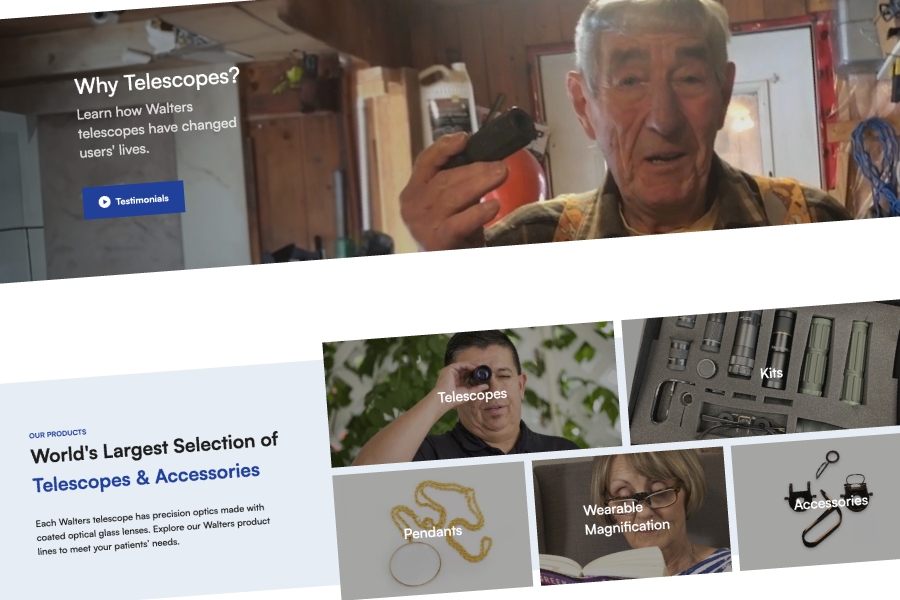Click the "Learn how Walters telescopes" subtitle text
The image size is (900, 600).
(157, 130)
